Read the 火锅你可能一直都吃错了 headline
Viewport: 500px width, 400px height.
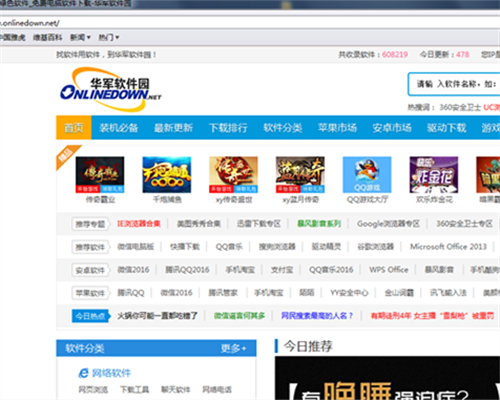click(x=157, y=316)
